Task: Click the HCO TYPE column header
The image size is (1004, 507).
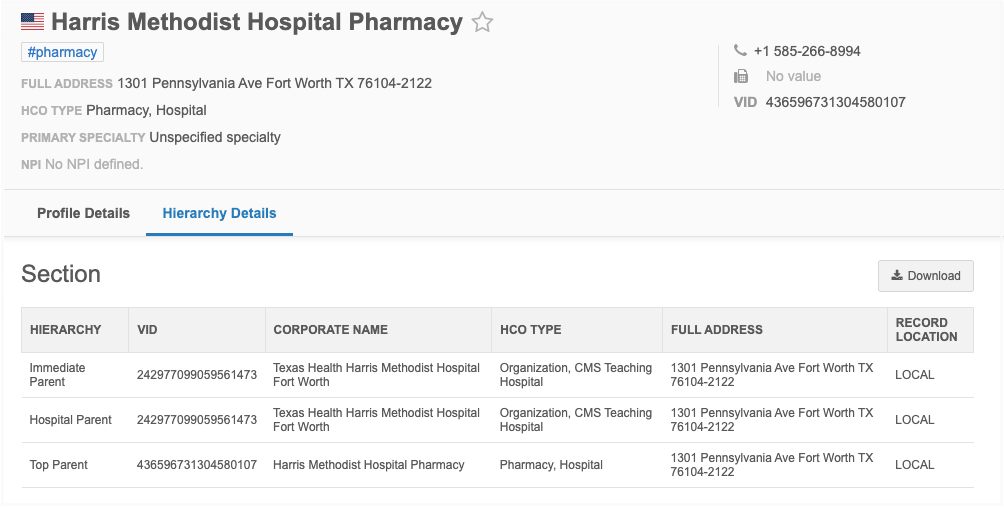Action: pos(530,330)
